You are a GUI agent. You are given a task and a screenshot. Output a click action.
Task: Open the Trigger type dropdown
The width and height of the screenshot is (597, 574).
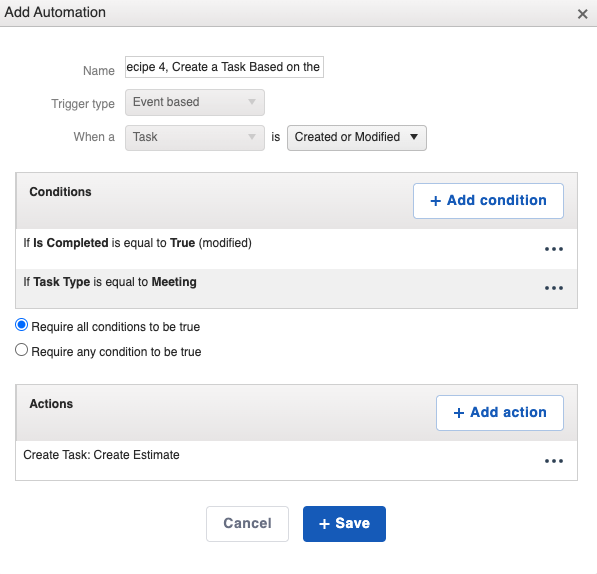(x=195, y=102)
